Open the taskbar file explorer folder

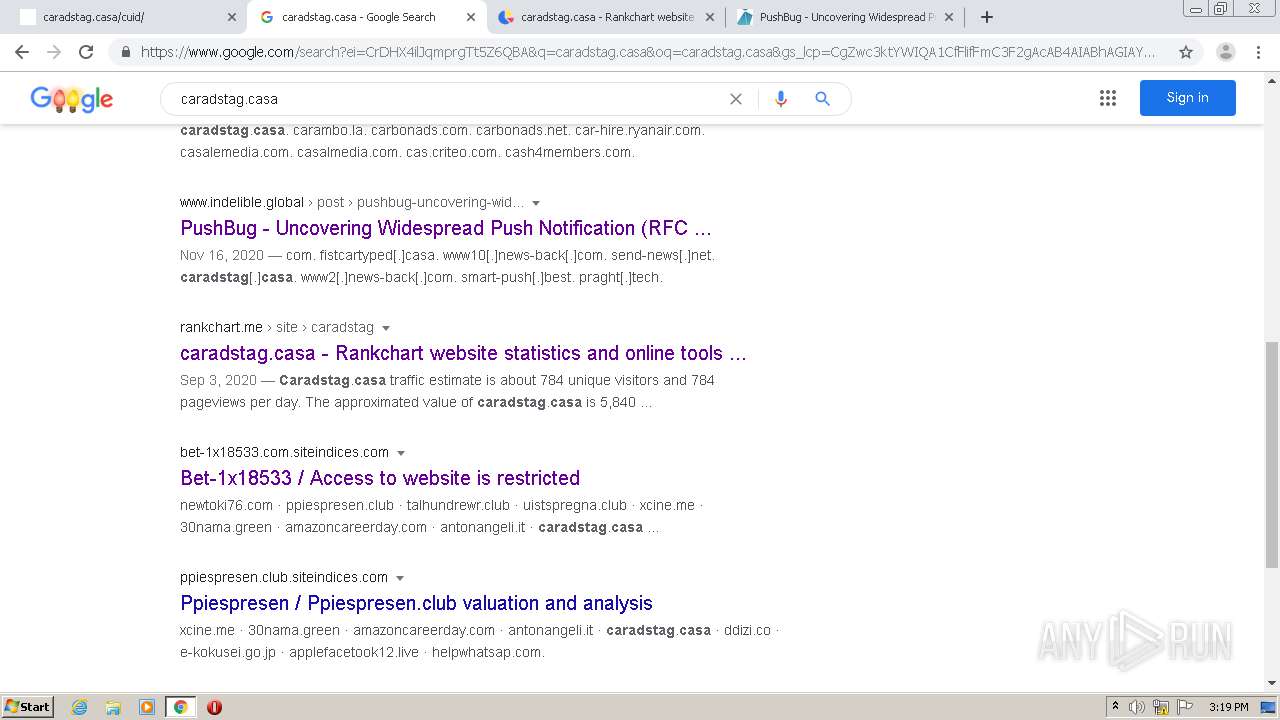click(x=113, y=707)
